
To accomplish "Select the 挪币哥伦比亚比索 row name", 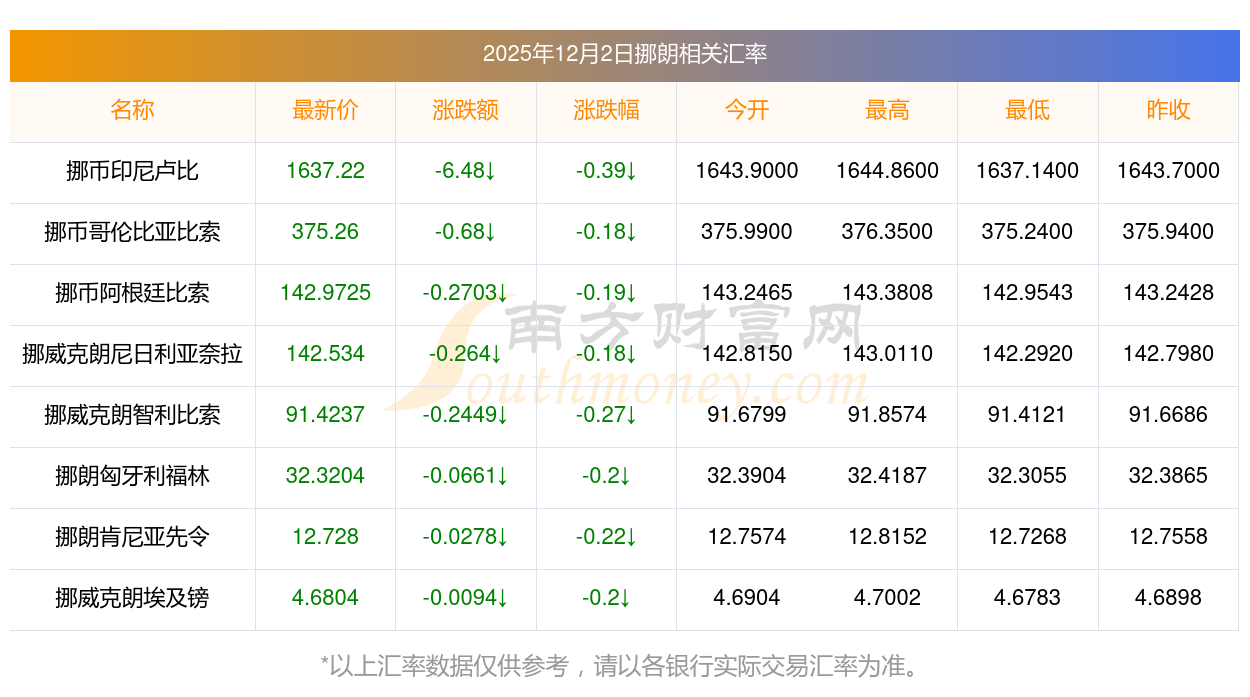I will (133, 232).
